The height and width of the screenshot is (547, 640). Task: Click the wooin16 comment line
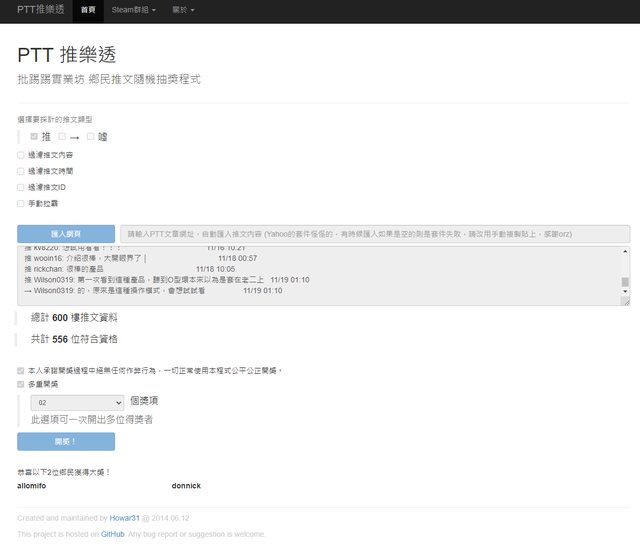[141, 258]
